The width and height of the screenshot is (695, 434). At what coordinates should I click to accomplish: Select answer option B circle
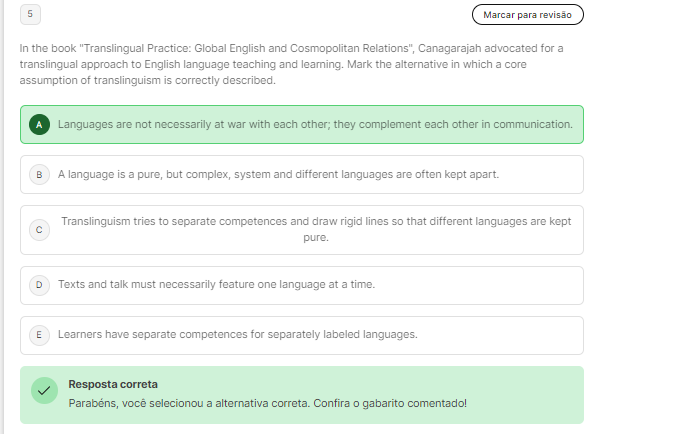click(x=39, y=175)
